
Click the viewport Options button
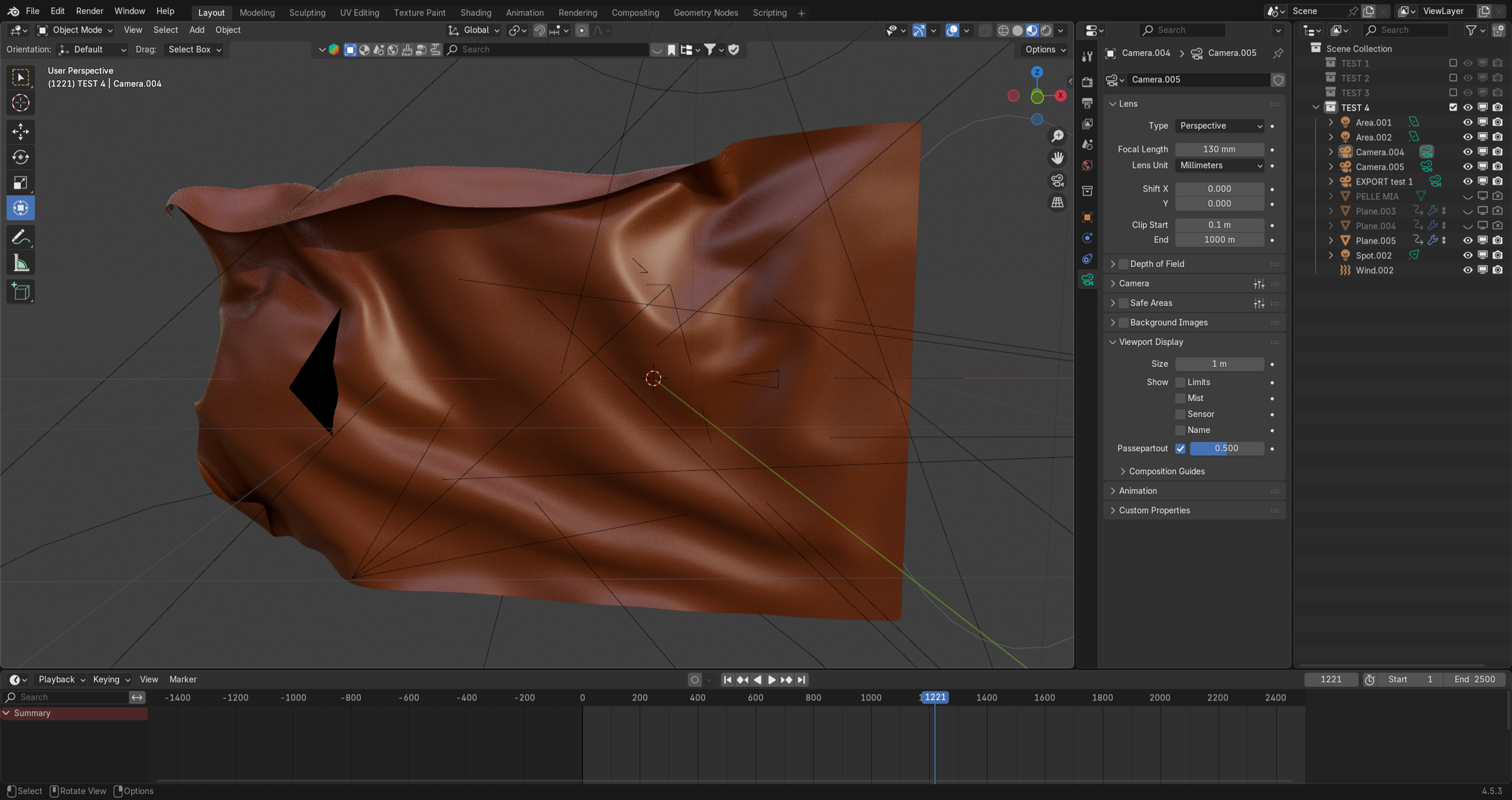coord(1045,50)
